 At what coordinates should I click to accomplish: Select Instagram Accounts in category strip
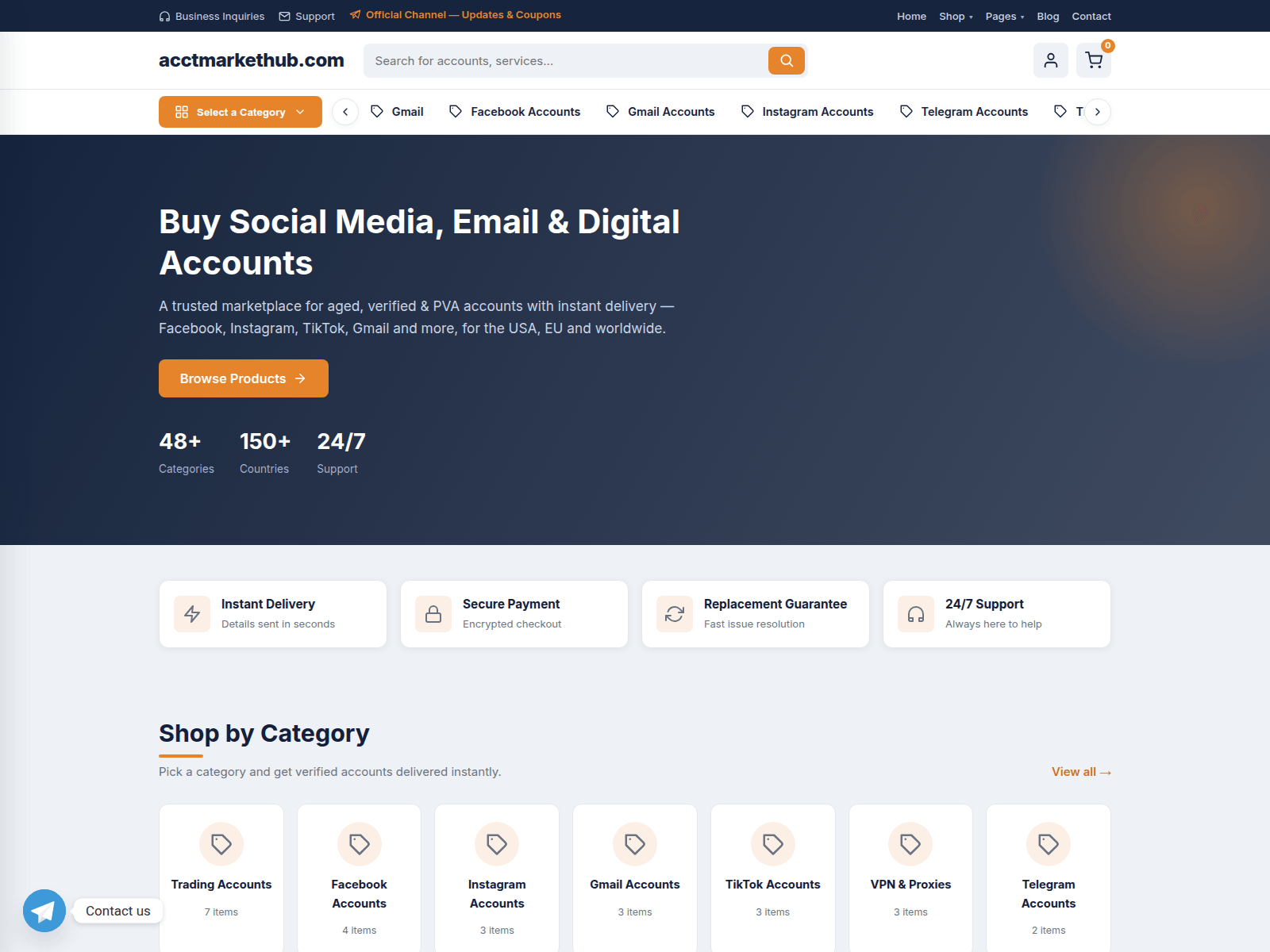pos(807,112)
